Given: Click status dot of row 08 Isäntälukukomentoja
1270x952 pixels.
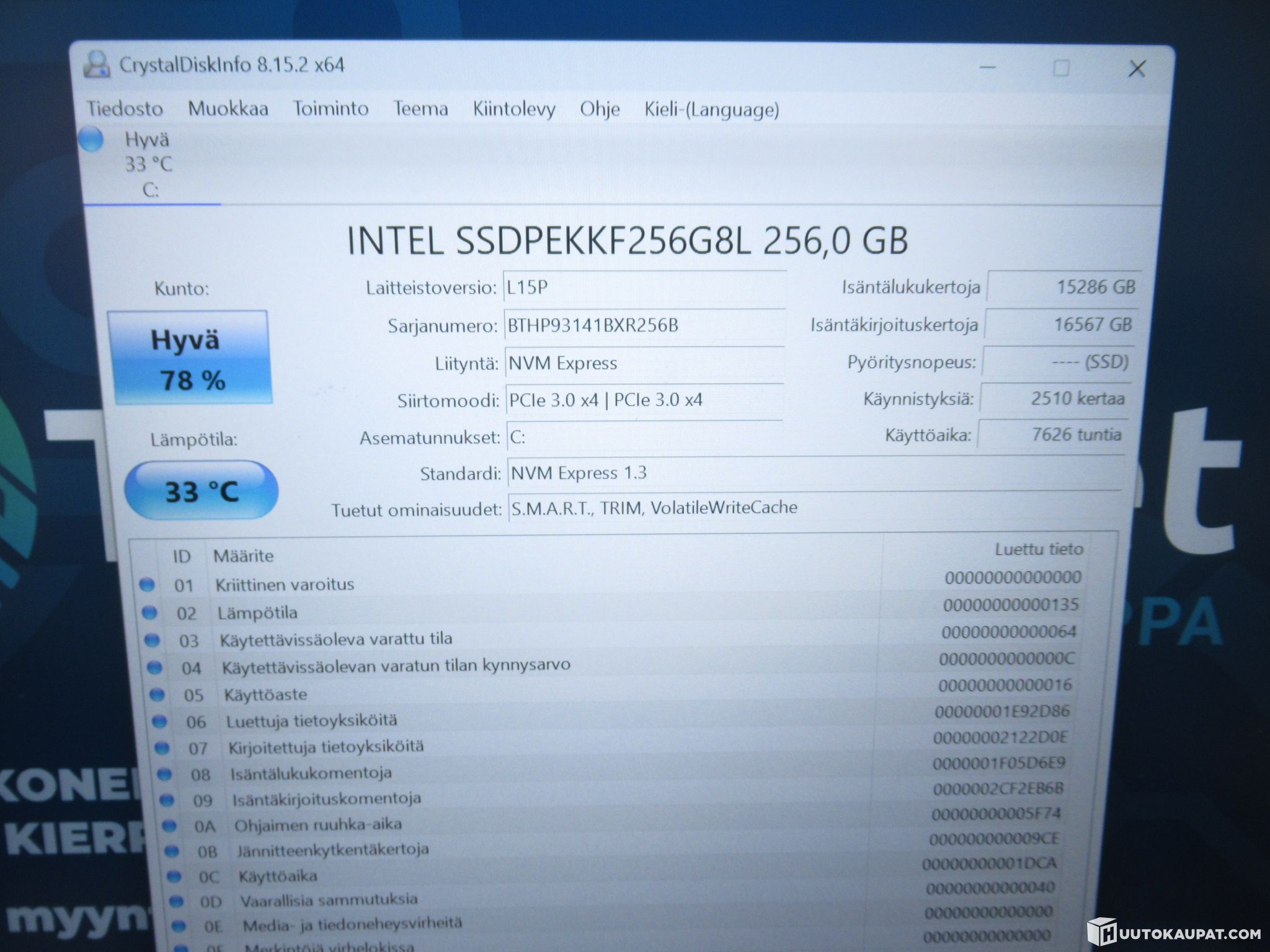Looking at the screenshot, I should click(164, 774).
